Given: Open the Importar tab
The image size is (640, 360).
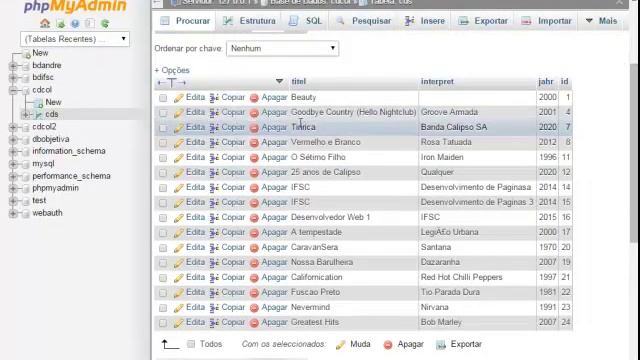Looking at the screenshot, I should [547, 21].
